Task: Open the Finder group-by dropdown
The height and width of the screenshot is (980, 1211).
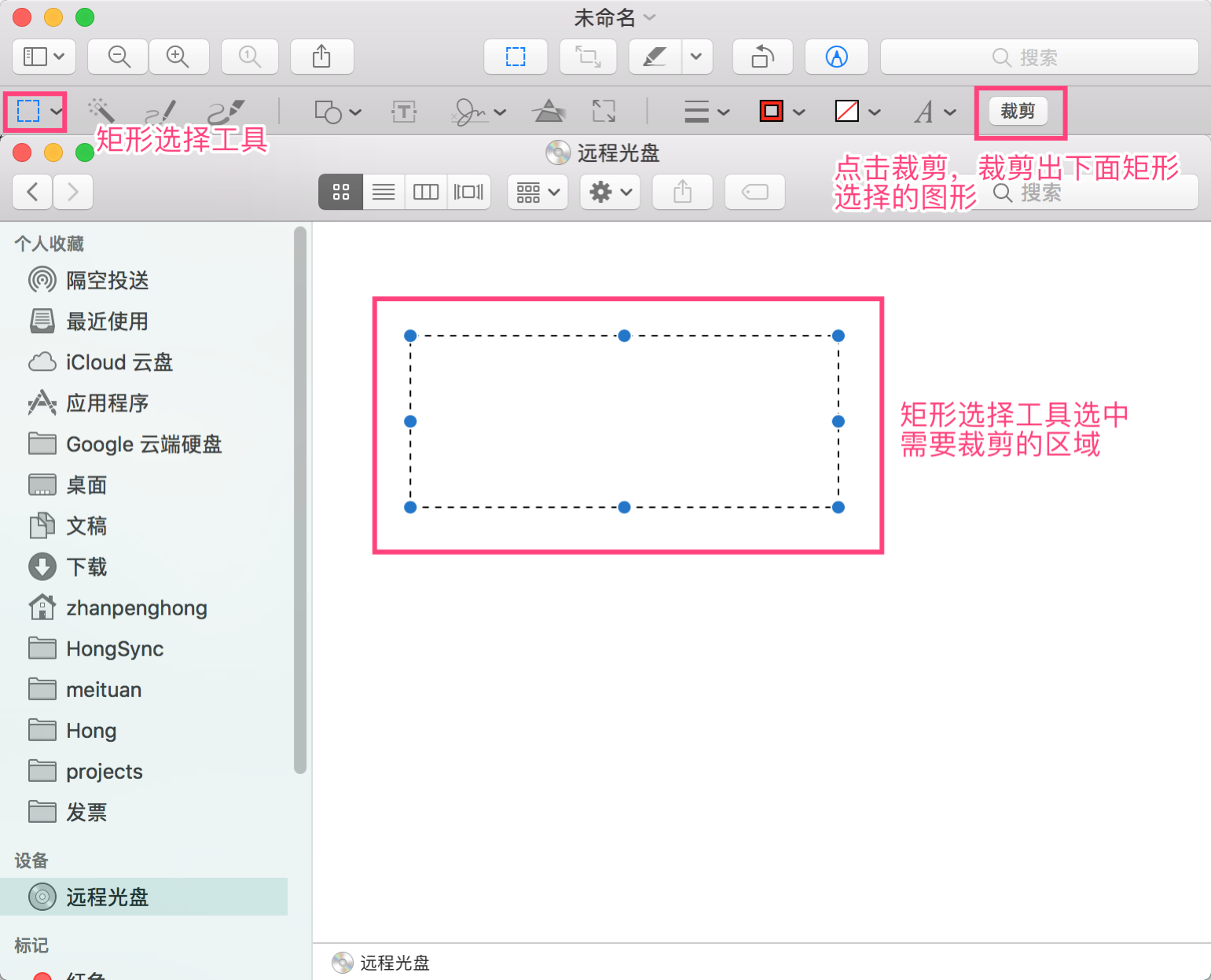Action: 538,192
